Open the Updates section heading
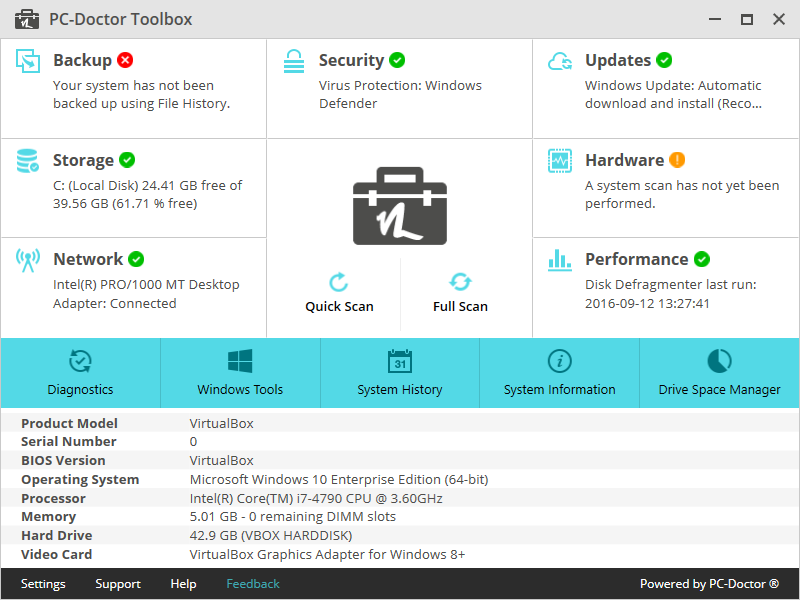800x600 pixels. tap(618, 60)
